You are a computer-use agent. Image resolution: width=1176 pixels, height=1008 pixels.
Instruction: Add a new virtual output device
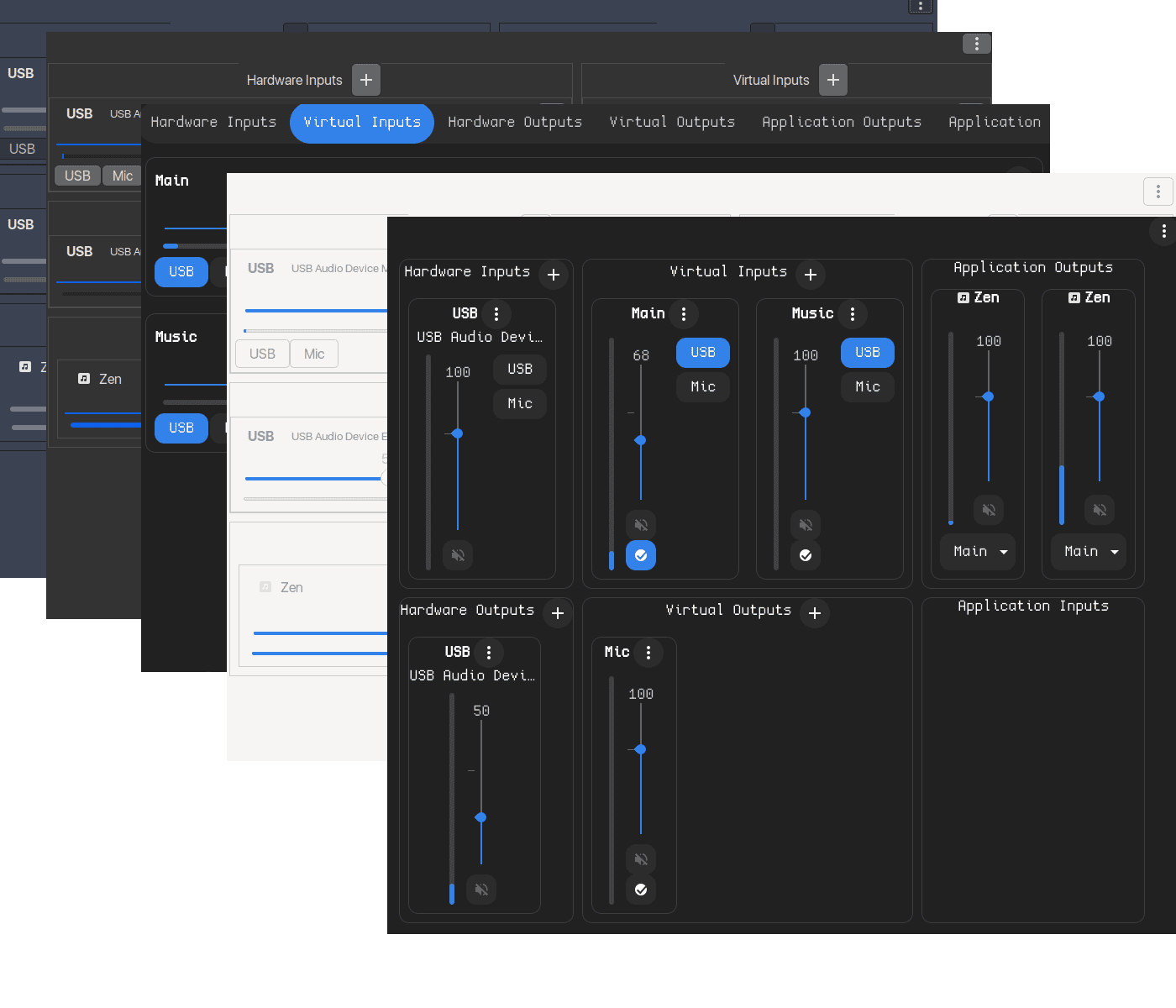coord(815,613)
